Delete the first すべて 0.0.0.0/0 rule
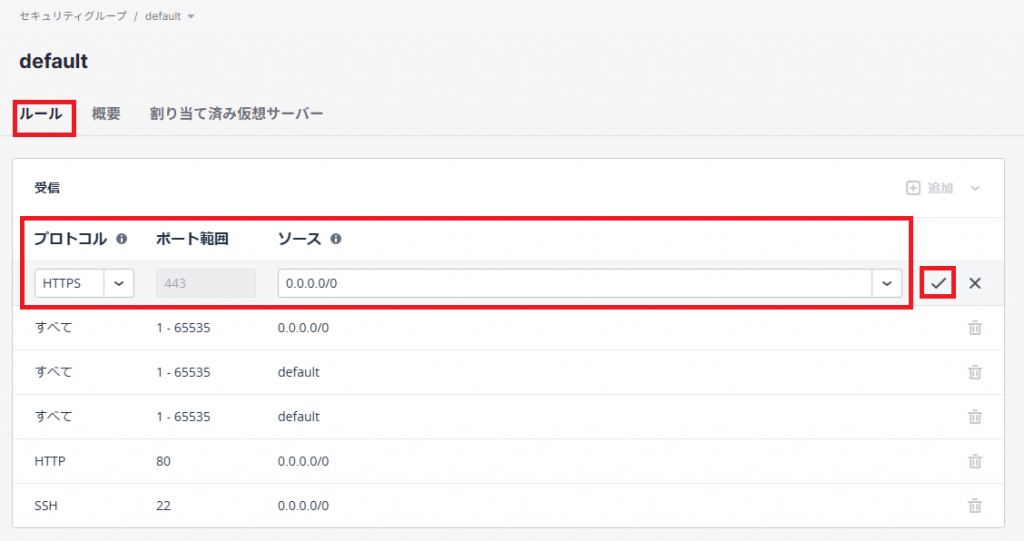This screenshot has height=541, width=1024. point(975,328)
